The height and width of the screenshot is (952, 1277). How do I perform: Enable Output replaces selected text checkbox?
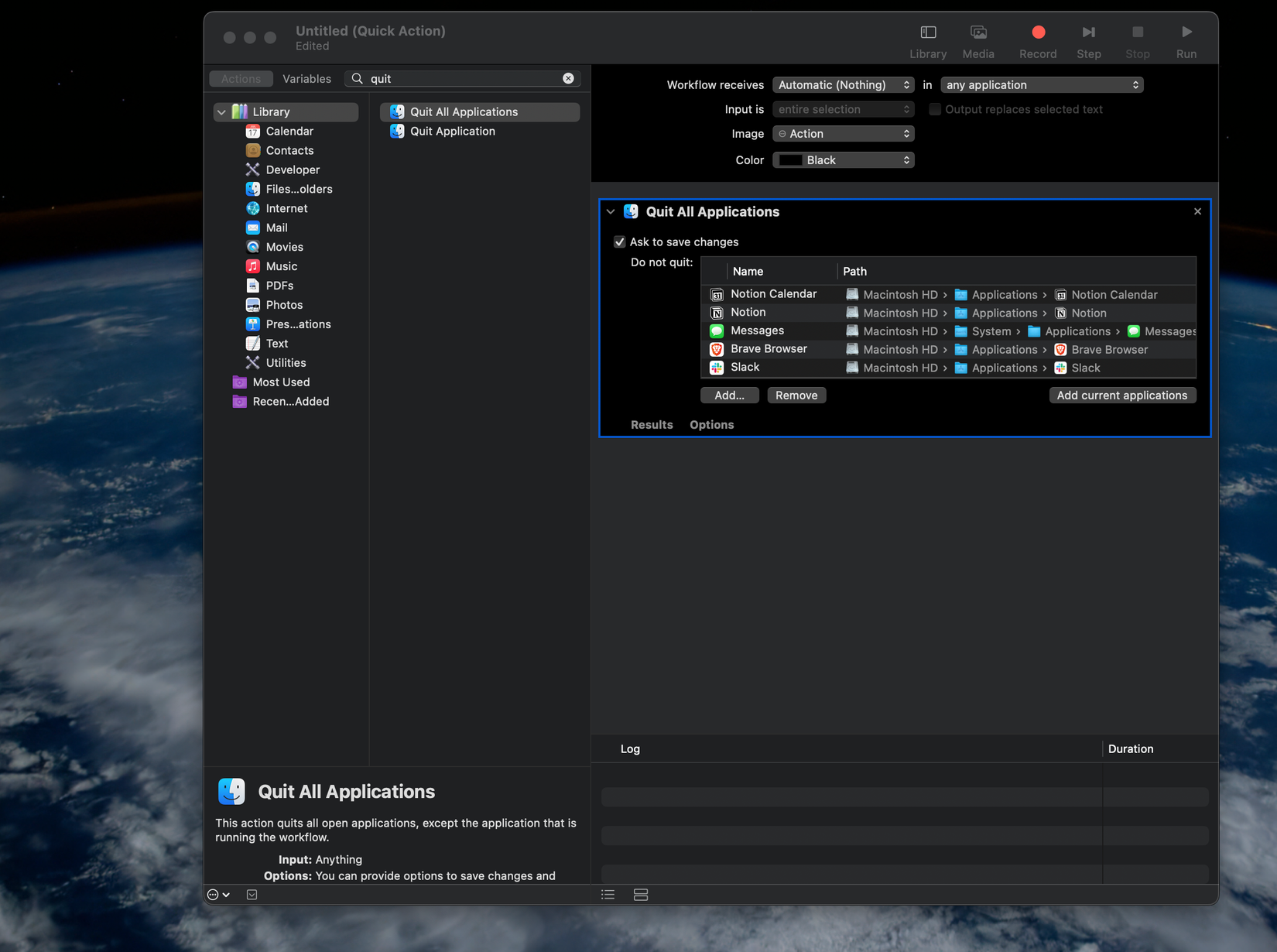point(935,109)
